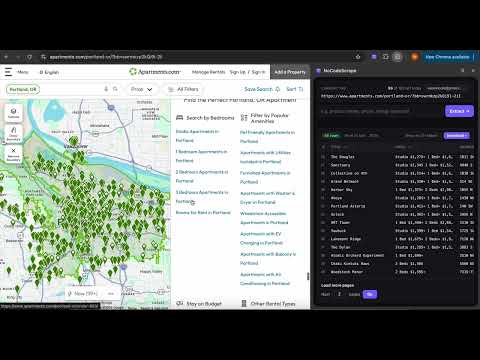Screen dimensions: 480x360
Task: Open Wheelchair Accessible Apartments link
Action: [x=264, y=218]
